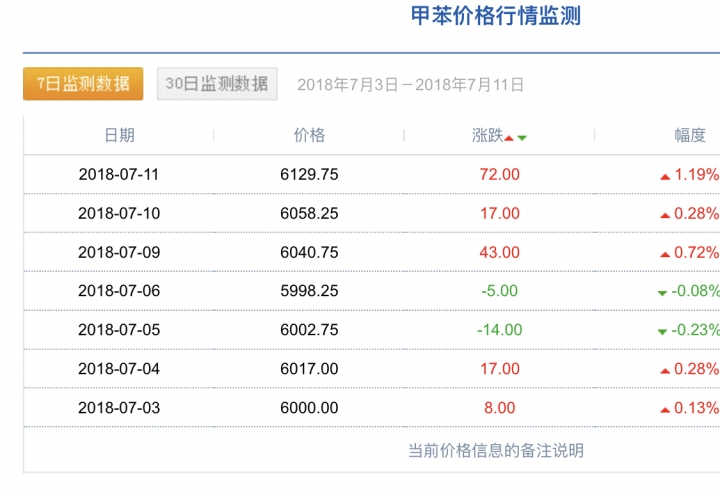Click the 幅度 column header
Image resolution: width=720 pixels, height=490 pixels.
[690, 135]
